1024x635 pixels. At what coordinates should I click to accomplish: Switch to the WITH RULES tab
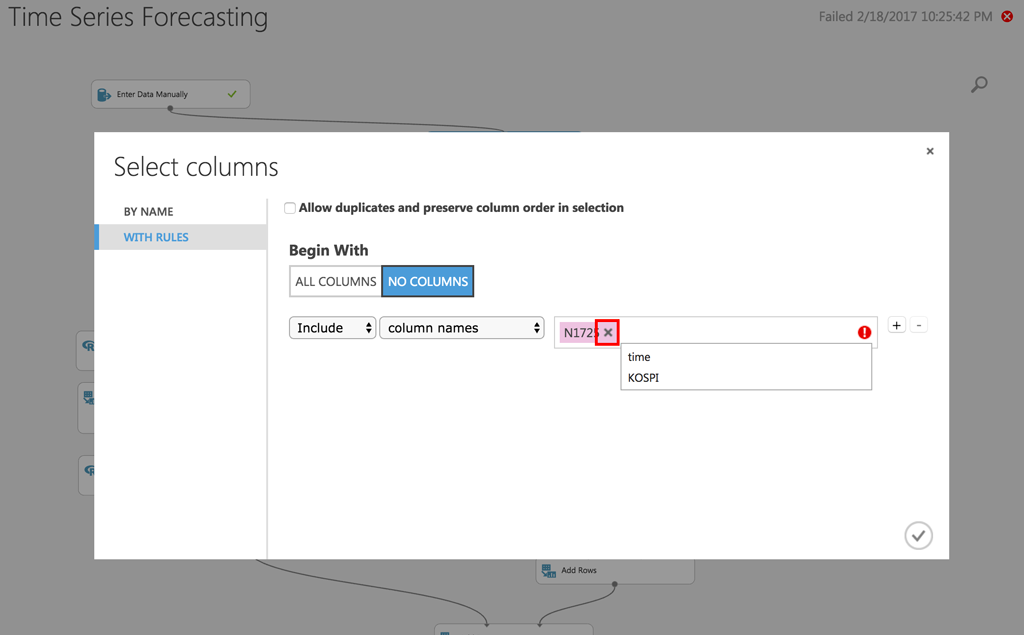coord(156,237)
